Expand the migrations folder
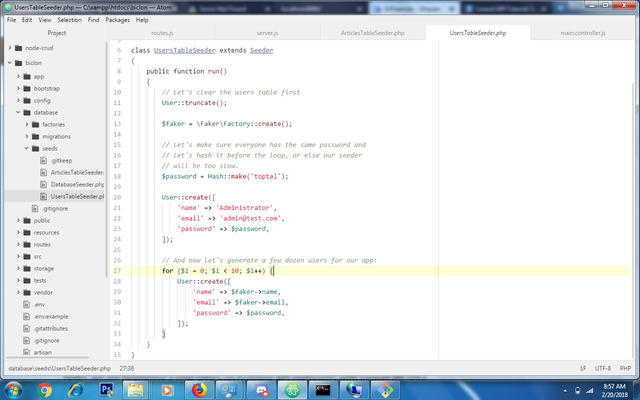 (x=27, y=136)
